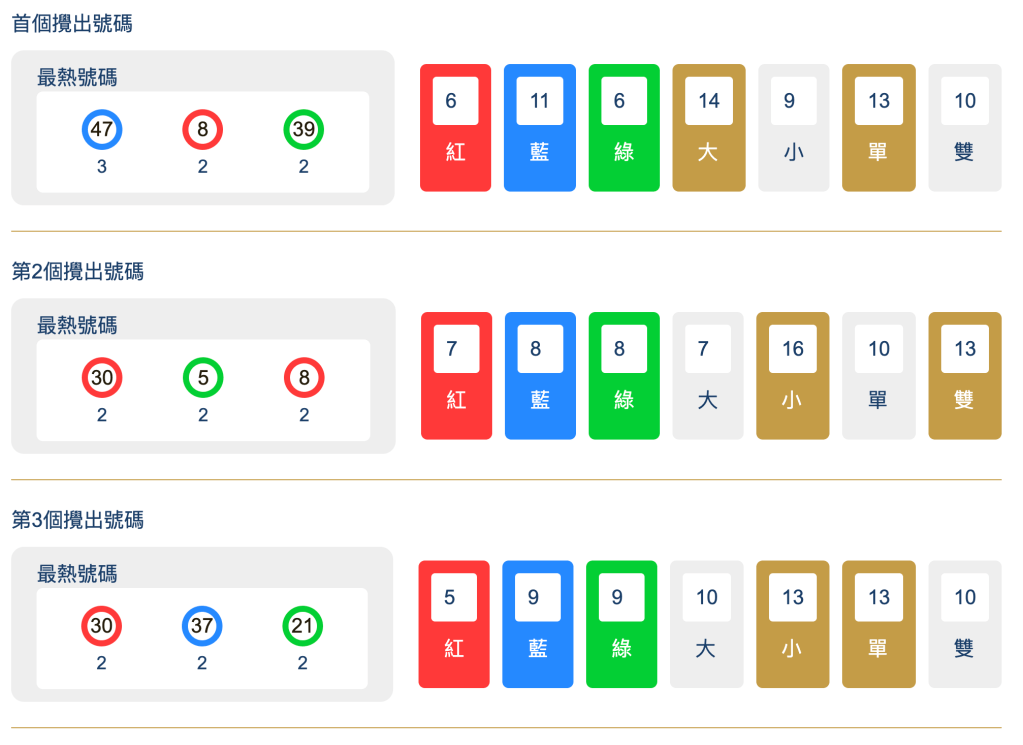Select the red 紅 tile showing 7
This screenshot has height=745, width=1023.
tap(456, 376)
